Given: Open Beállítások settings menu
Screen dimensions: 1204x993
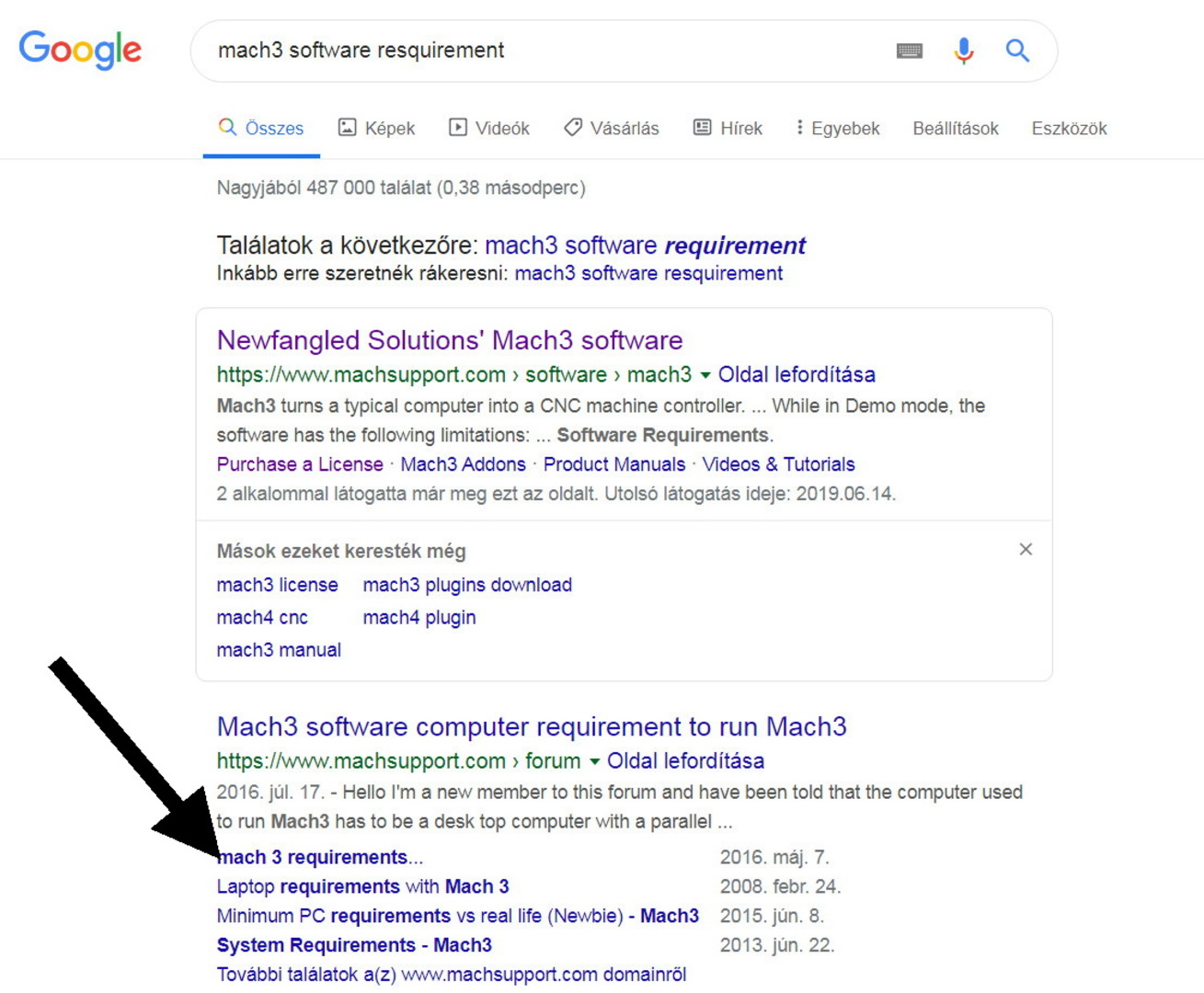Looking at the screenshot, I should click(955, 129).
